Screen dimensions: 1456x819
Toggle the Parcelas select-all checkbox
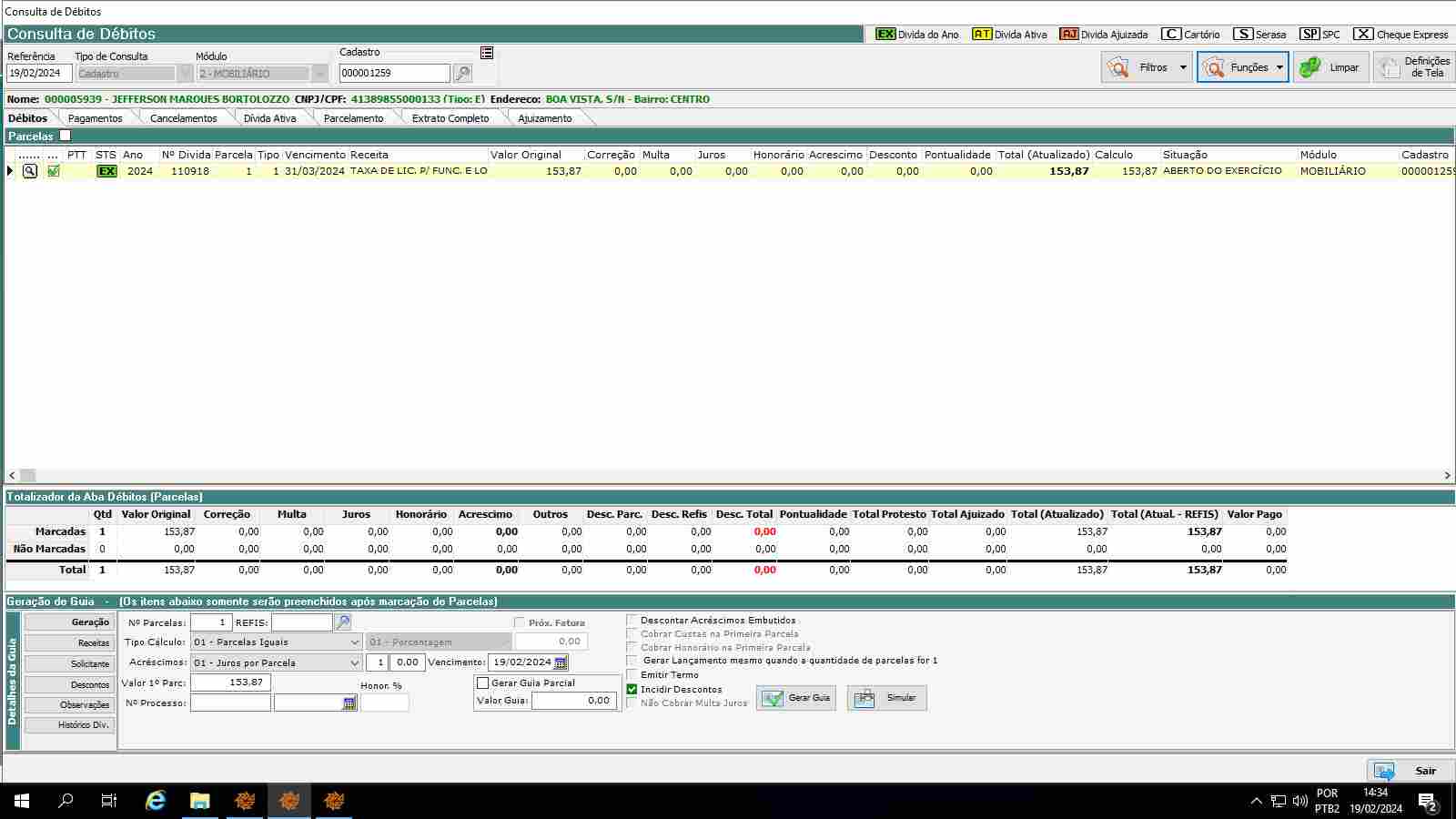click(x=65, y=136)
